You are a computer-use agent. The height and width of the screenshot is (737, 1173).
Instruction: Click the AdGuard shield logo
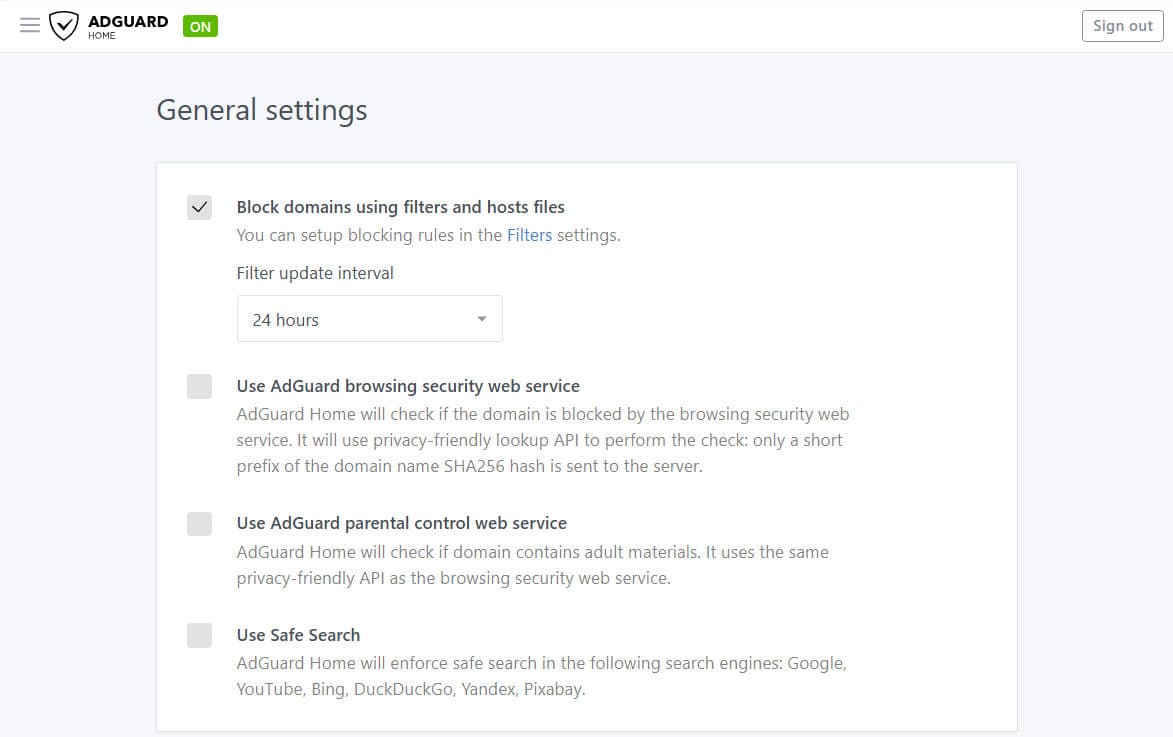point(64,26)
